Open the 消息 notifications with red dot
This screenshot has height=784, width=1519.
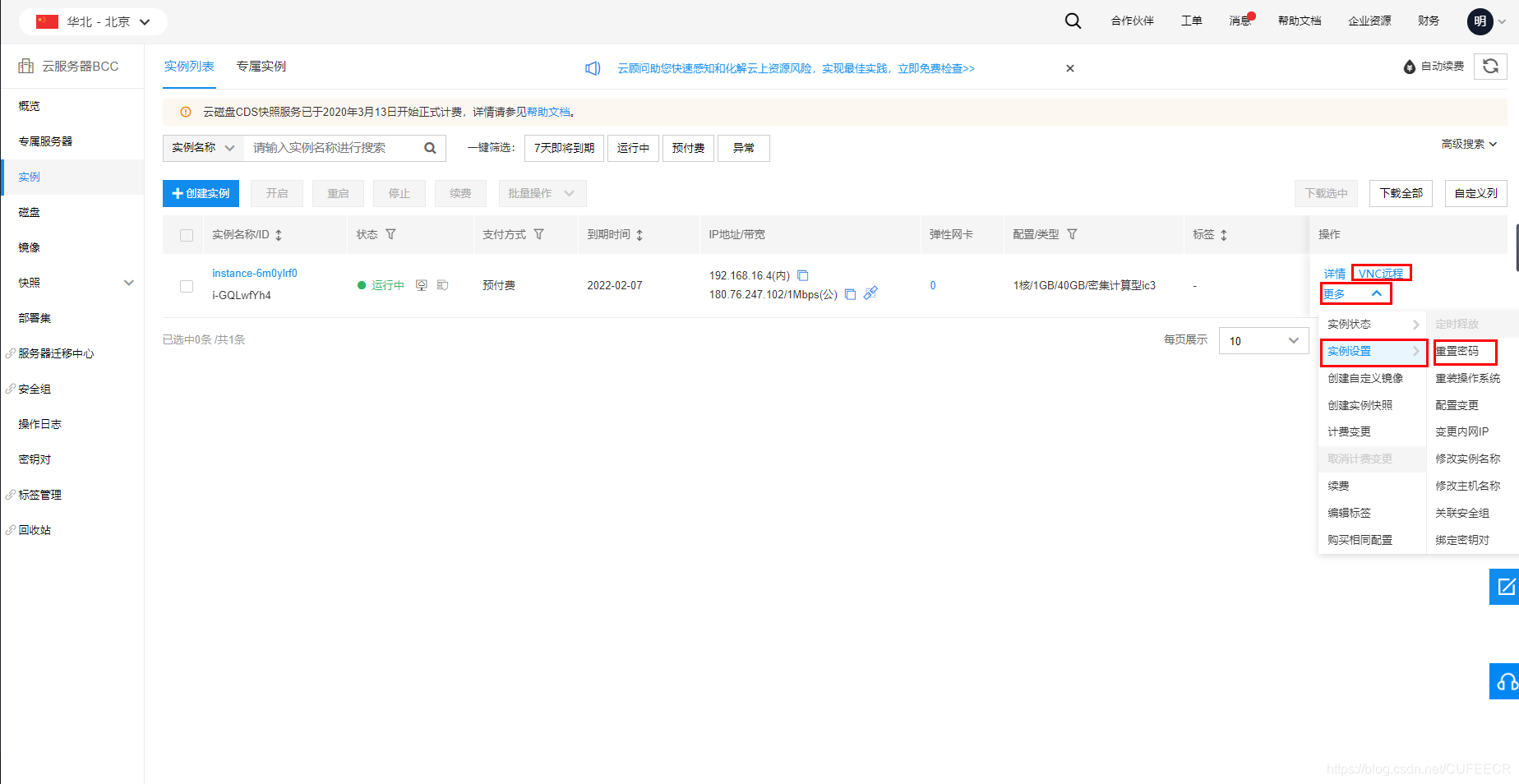(1241, 21)
